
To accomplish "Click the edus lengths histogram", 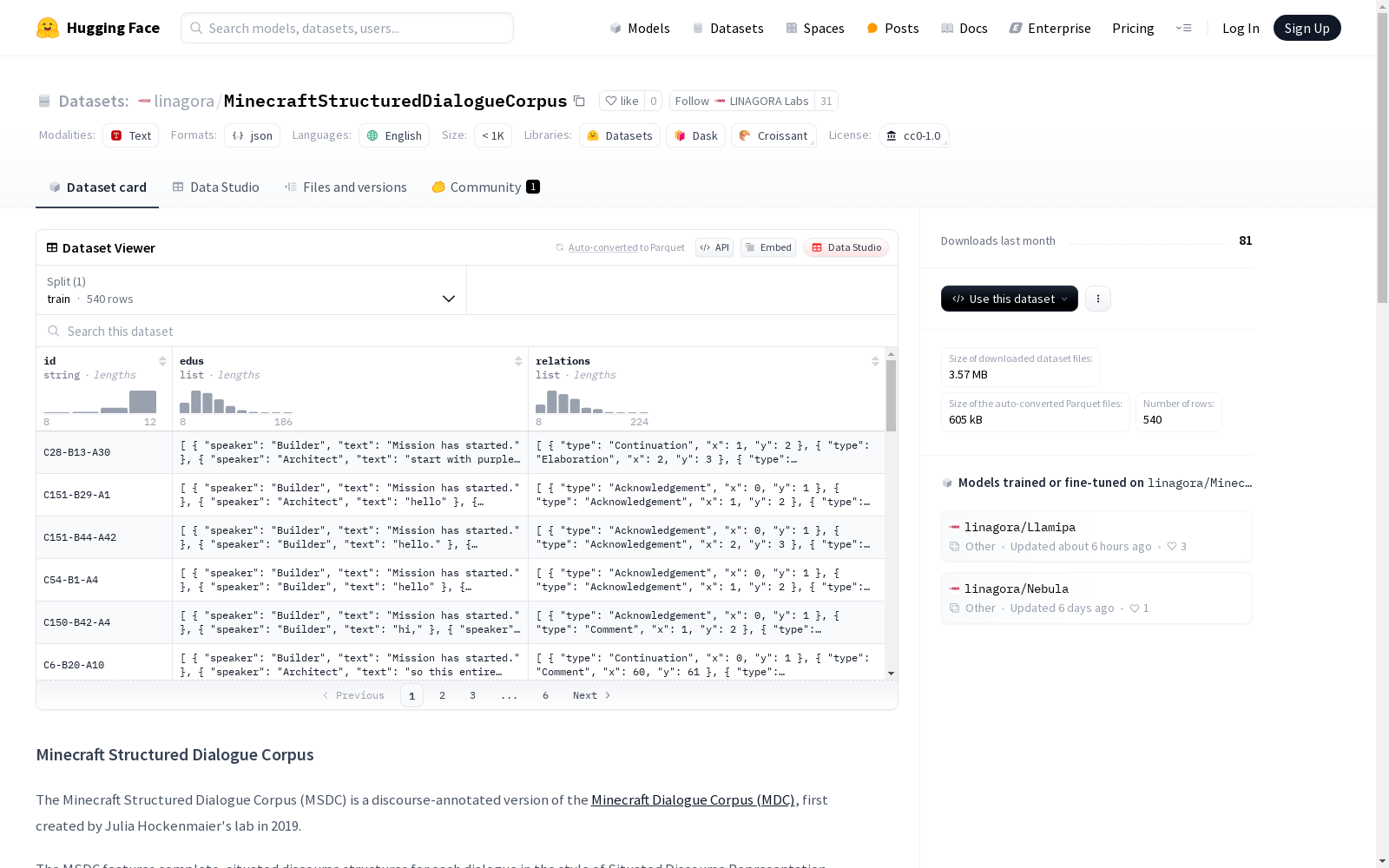I will (x=236, y=401).
